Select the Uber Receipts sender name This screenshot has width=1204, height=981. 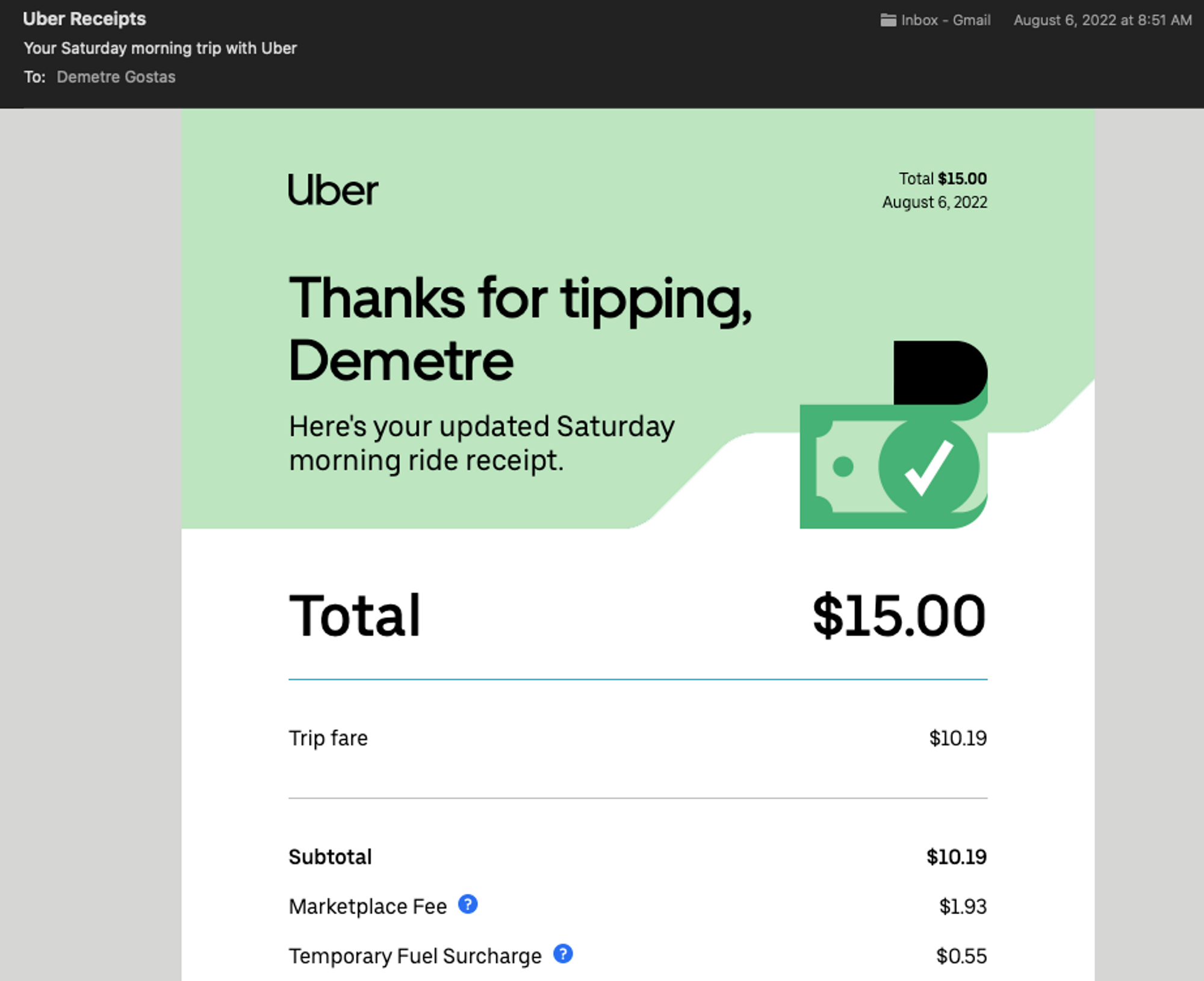click(x=84, y=19)
